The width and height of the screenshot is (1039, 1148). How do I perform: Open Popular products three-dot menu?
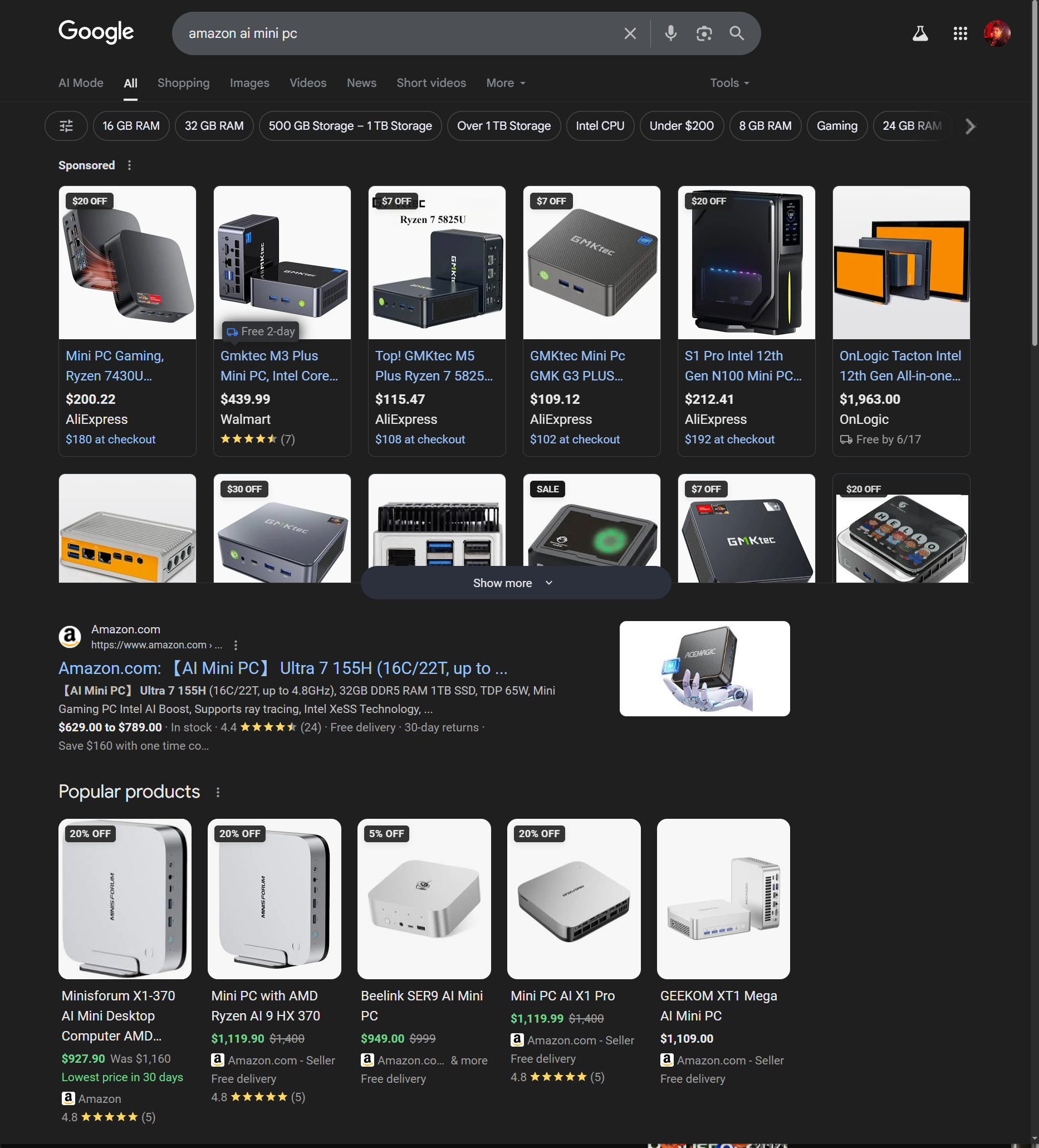pyautogui.click(x=218, y=792)
